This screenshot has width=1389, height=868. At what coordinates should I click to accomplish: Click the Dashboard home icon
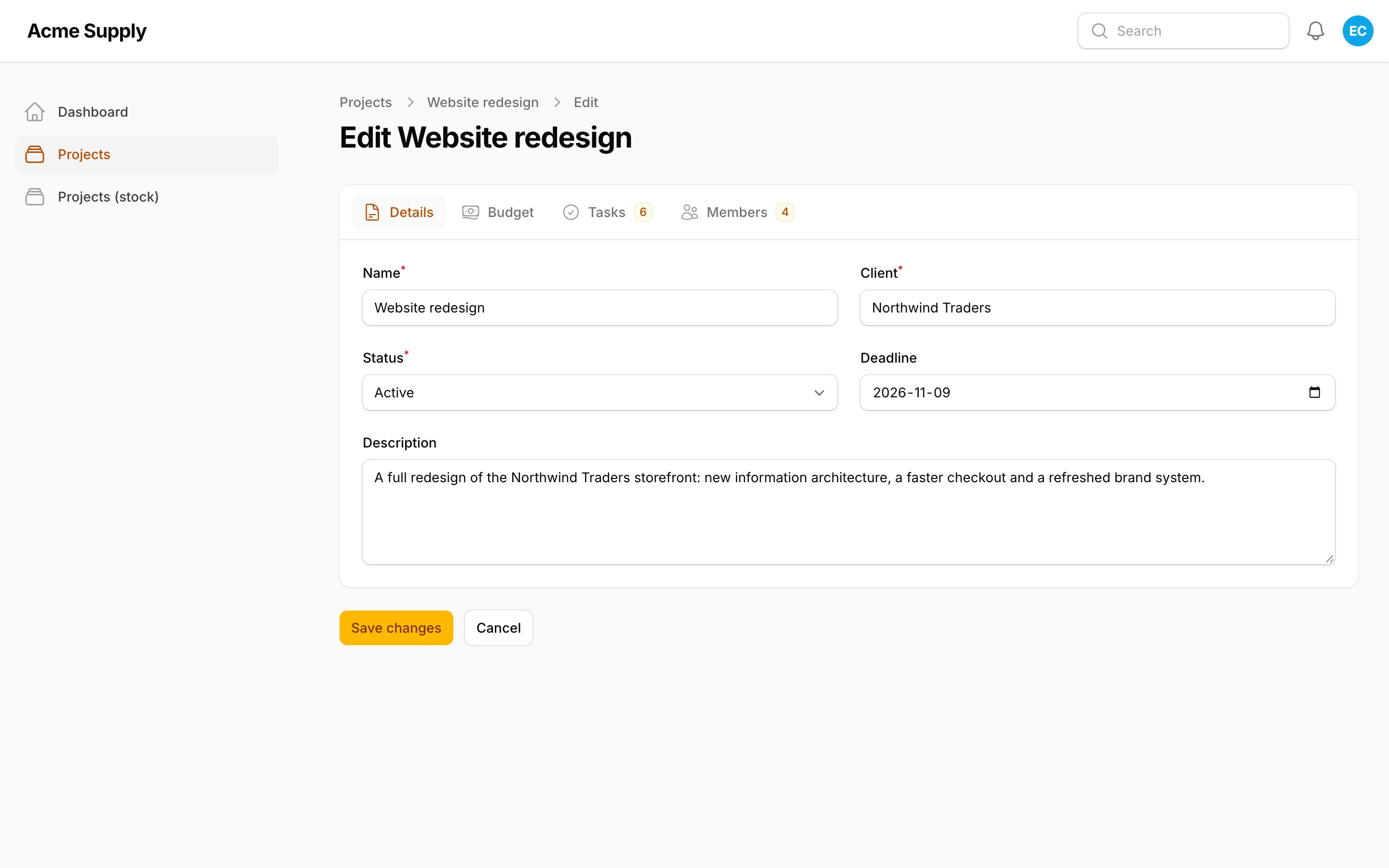(34, 112)
